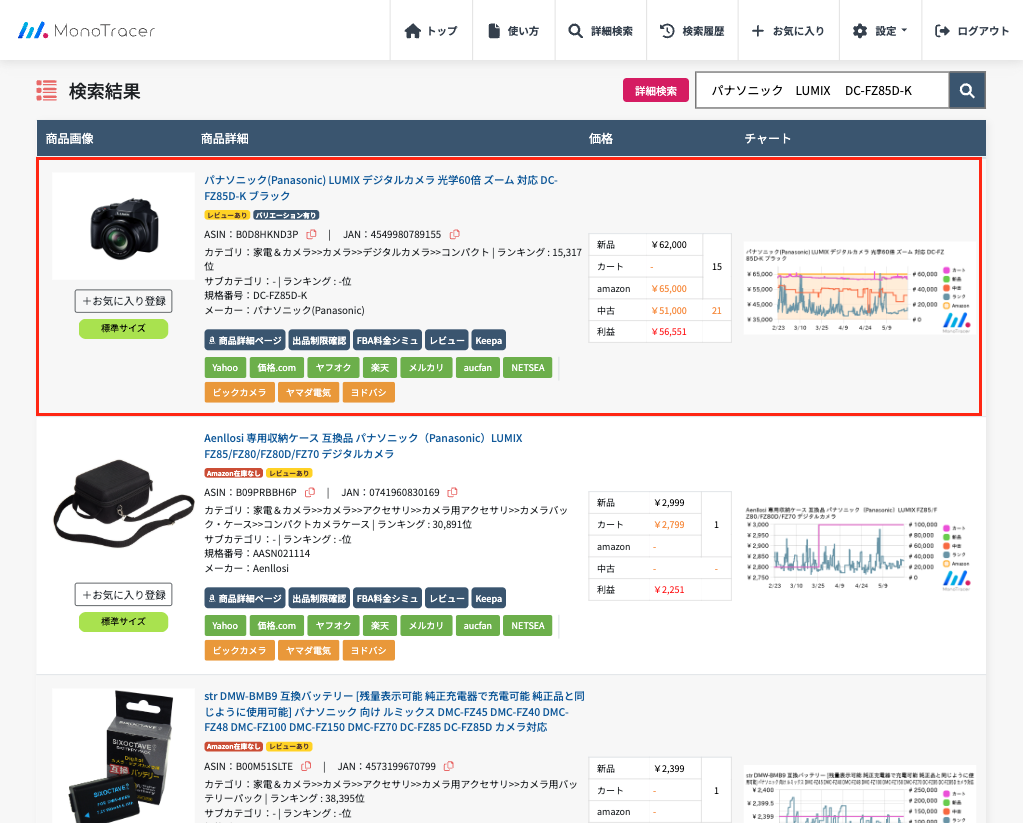Search ヤフオク for the LUMIX camera

point(333,367)
